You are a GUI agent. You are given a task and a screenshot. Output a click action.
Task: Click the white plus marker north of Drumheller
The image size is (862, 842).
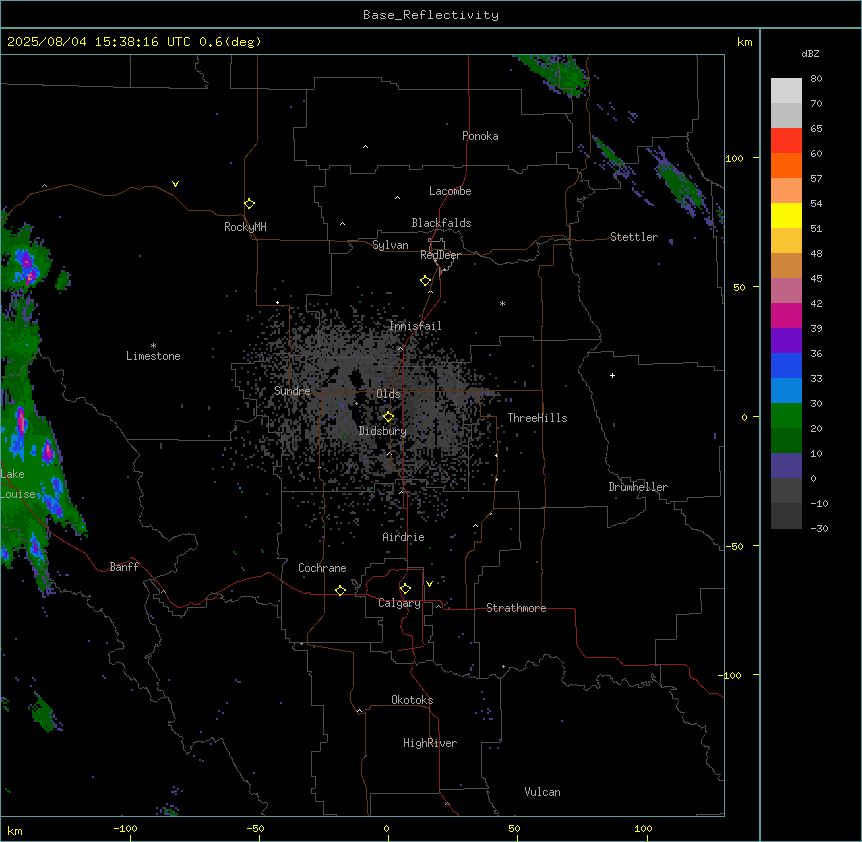coord(612,375)
